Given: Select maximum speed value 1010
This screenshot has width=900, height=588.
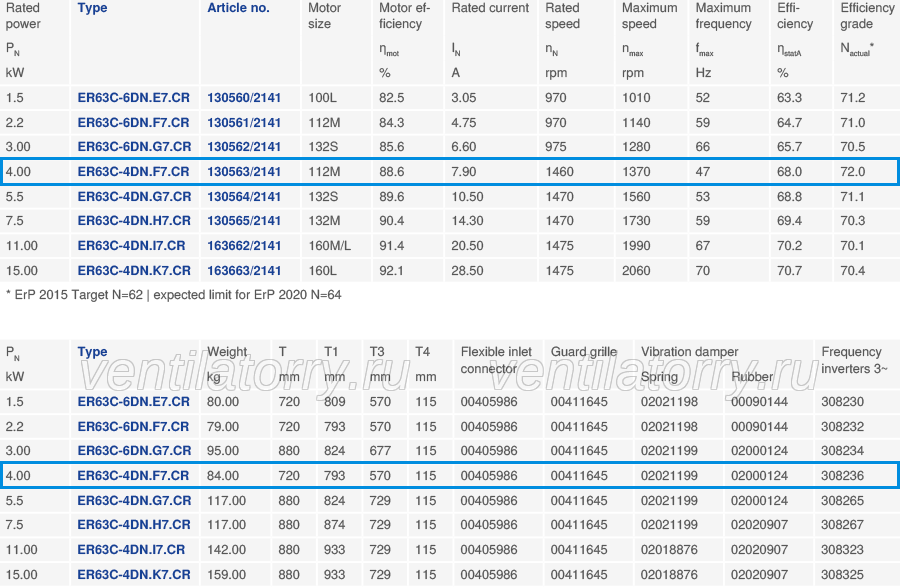Looking at the screenshot, I should [636, 98].
